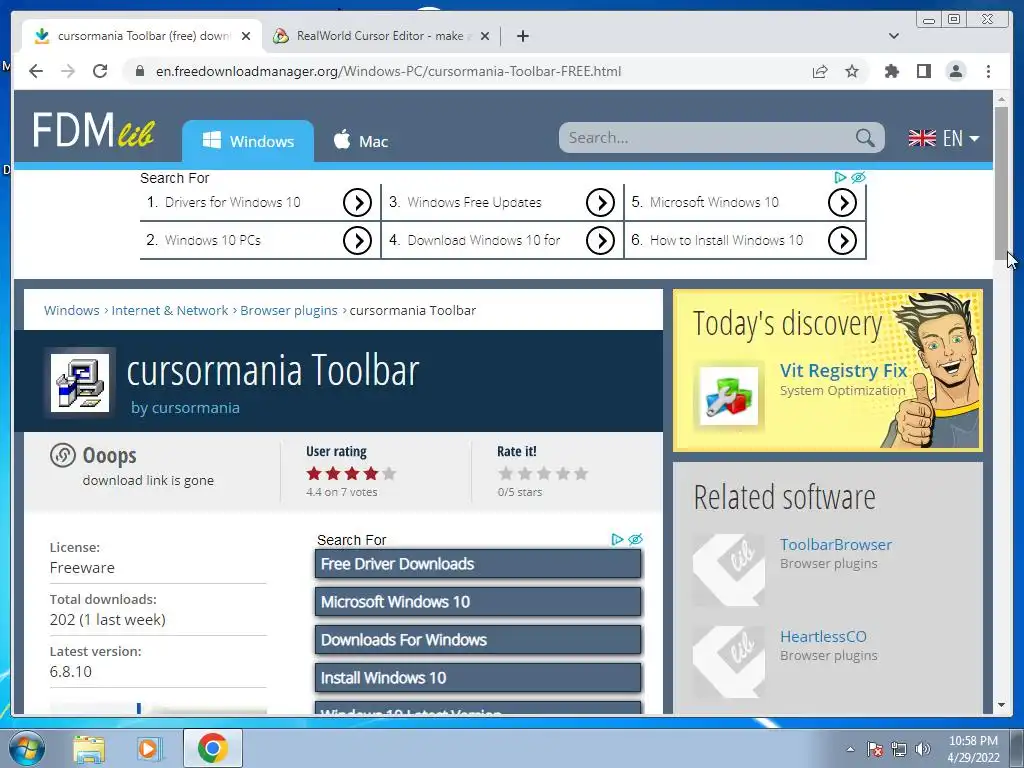This screenshot has width=1024, height=768.
Task: Click the ToolbarBrowser placeholder icon
Action: (x=729, y=570)
